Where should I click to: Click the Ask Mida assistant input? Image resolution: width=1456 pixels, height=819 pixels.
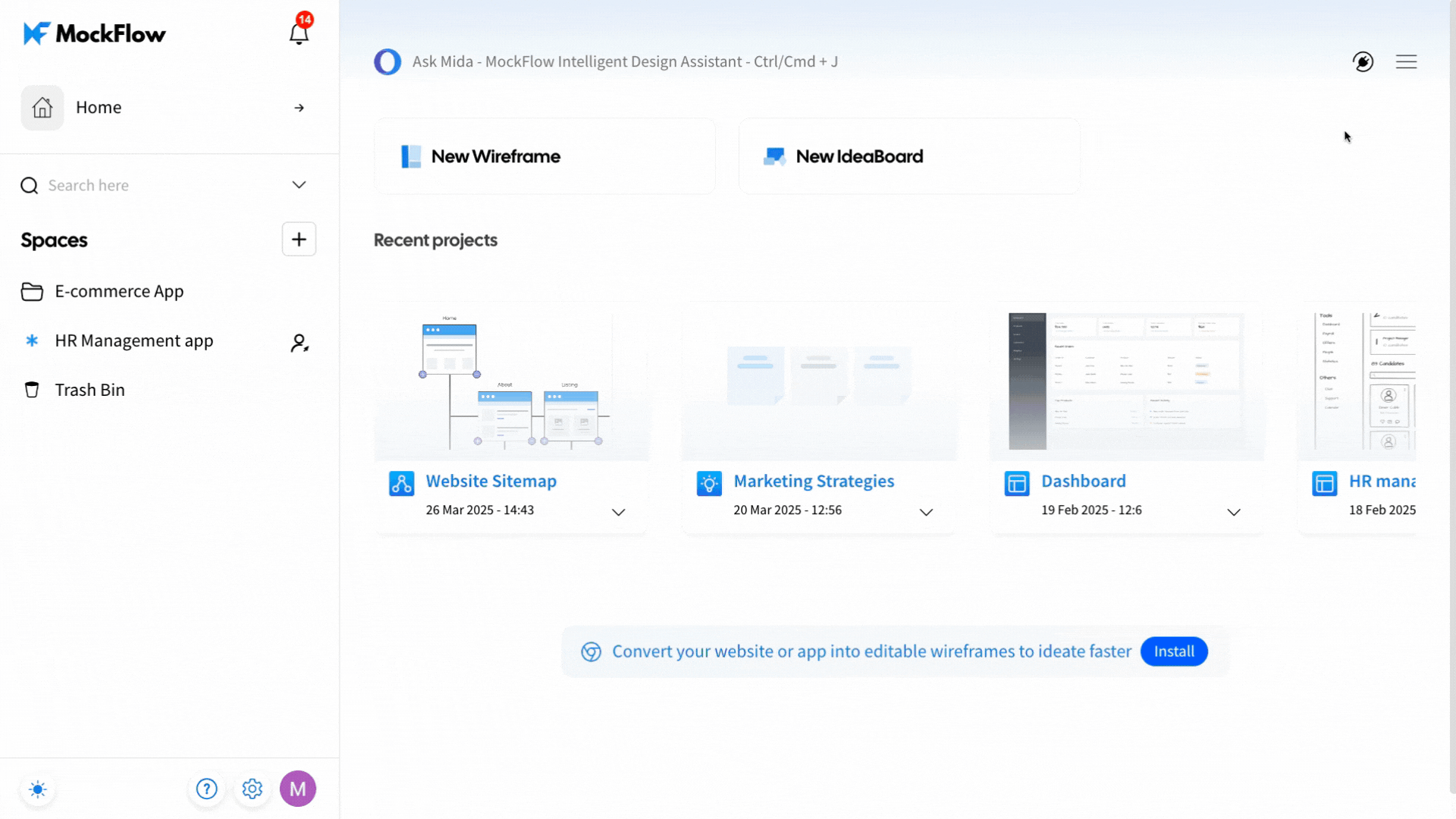625,61
